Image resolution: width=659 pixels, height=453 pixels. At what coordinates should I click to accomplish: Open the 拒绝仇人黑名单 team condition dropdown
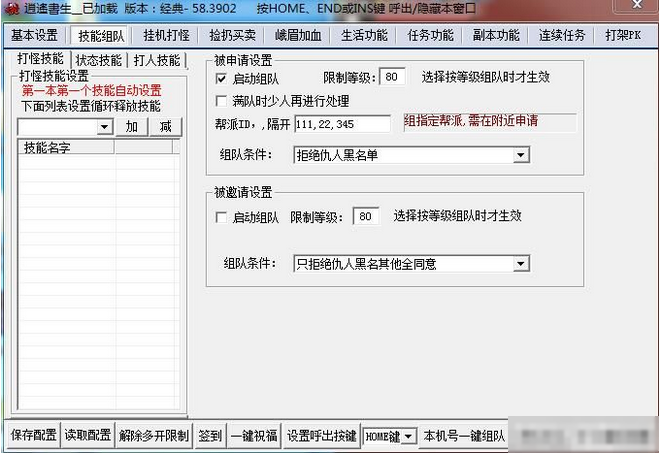pos(520,155)
